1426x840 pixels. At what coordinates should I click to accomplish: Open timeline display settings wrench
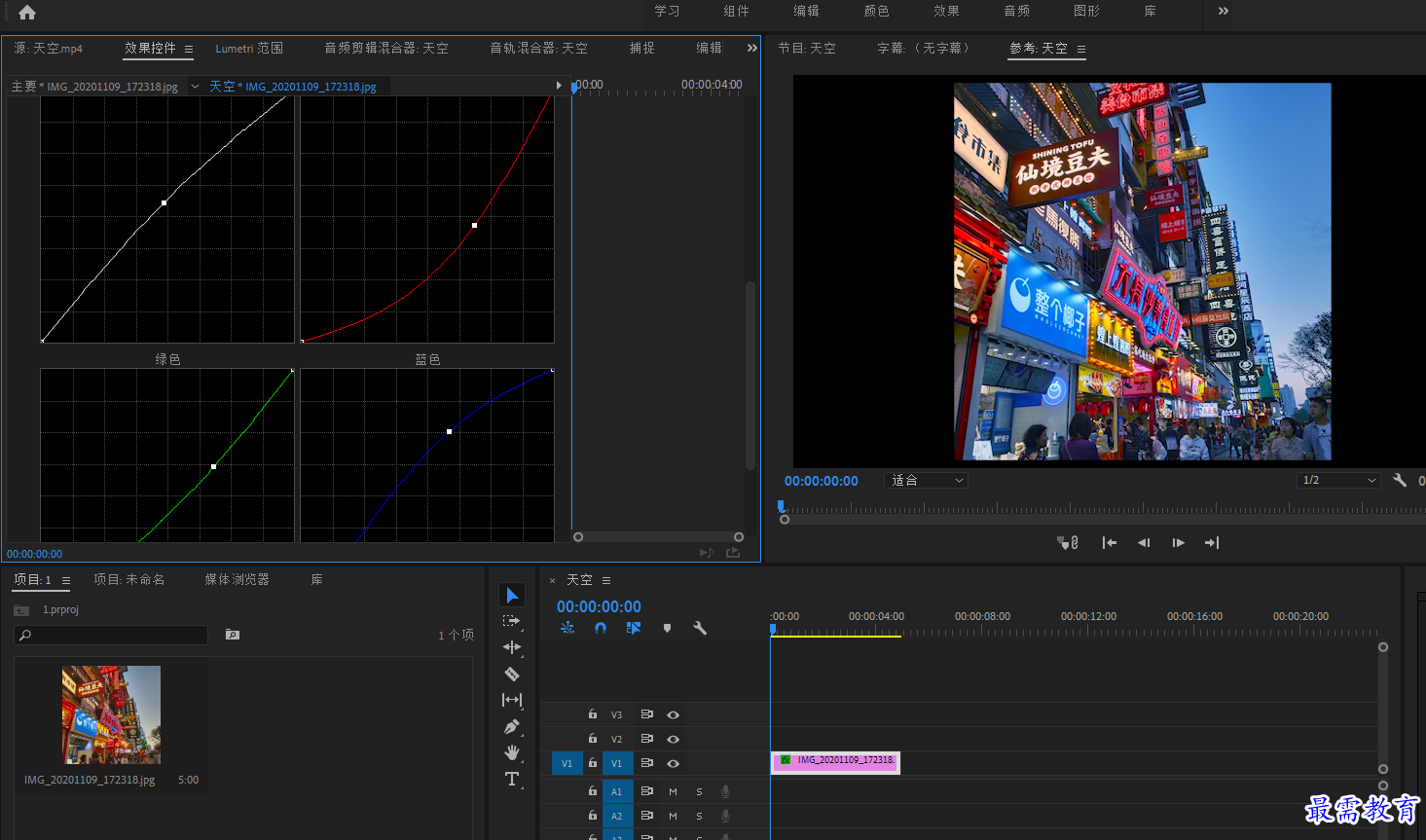(699, 629)
